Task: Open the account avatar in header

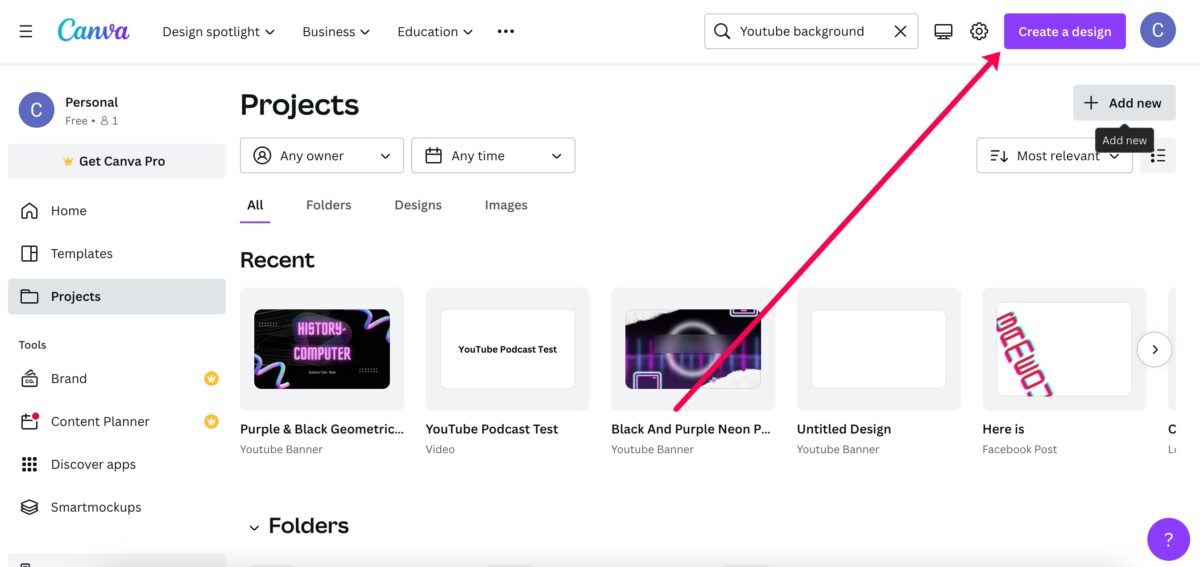Action: pyautogui.click(x=1158, y=31)
